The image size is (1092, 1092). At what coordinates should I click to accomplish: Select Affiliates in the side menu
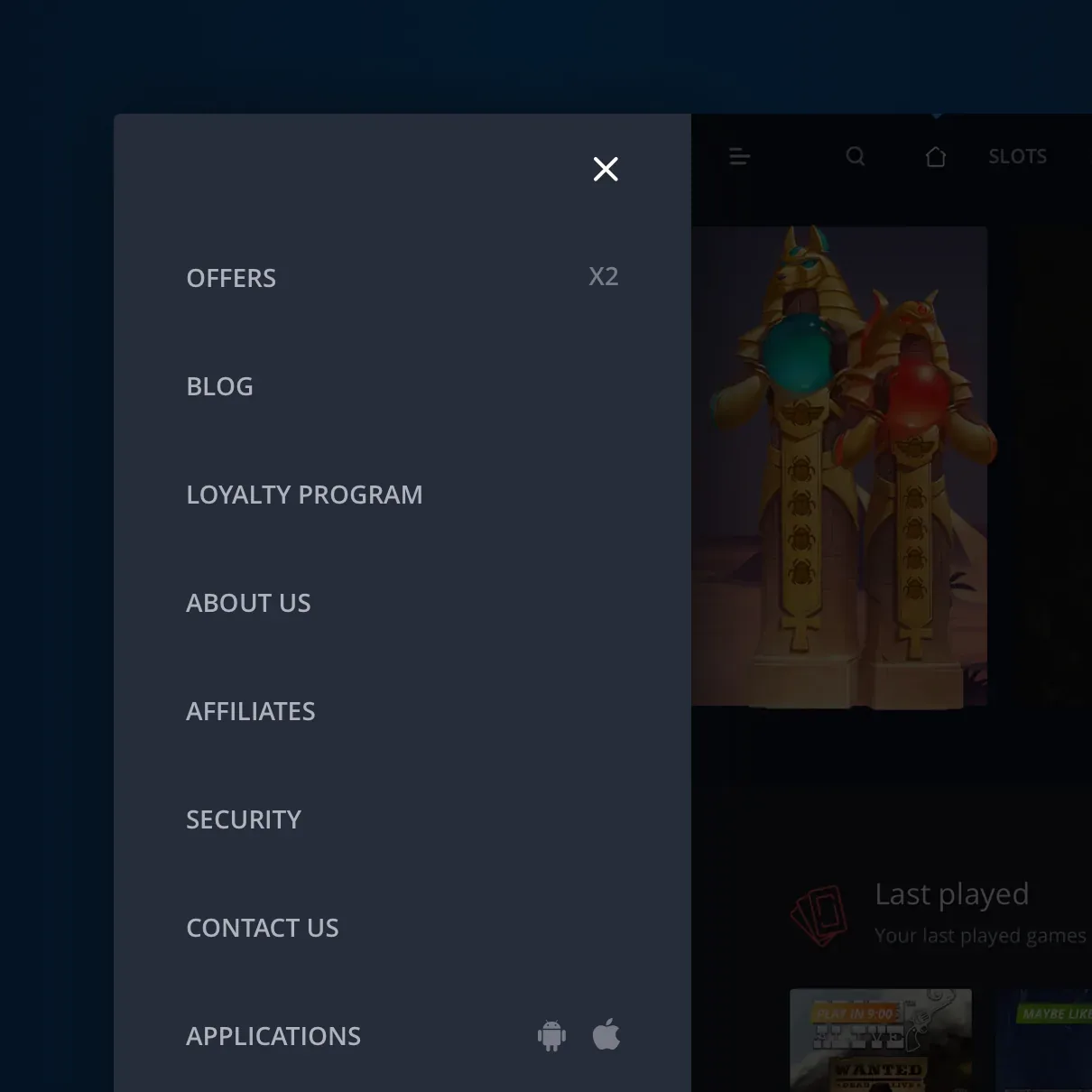[x=251, y=711]
